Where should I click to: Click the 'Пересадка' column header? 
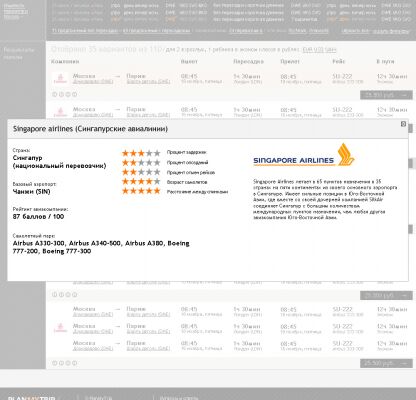click(248, 61)
